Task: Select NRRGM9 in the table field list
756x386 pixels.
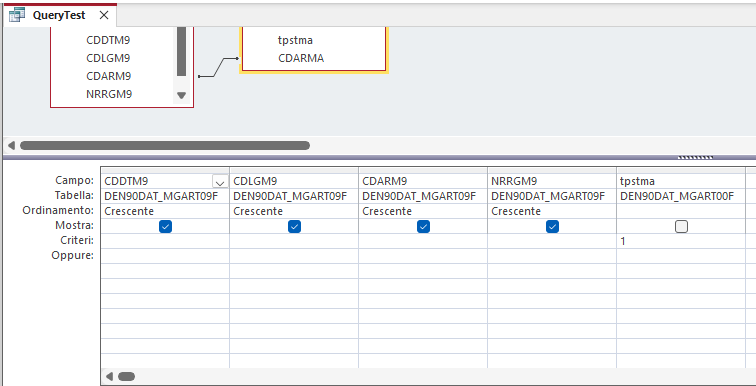Action: coord(109,94)
